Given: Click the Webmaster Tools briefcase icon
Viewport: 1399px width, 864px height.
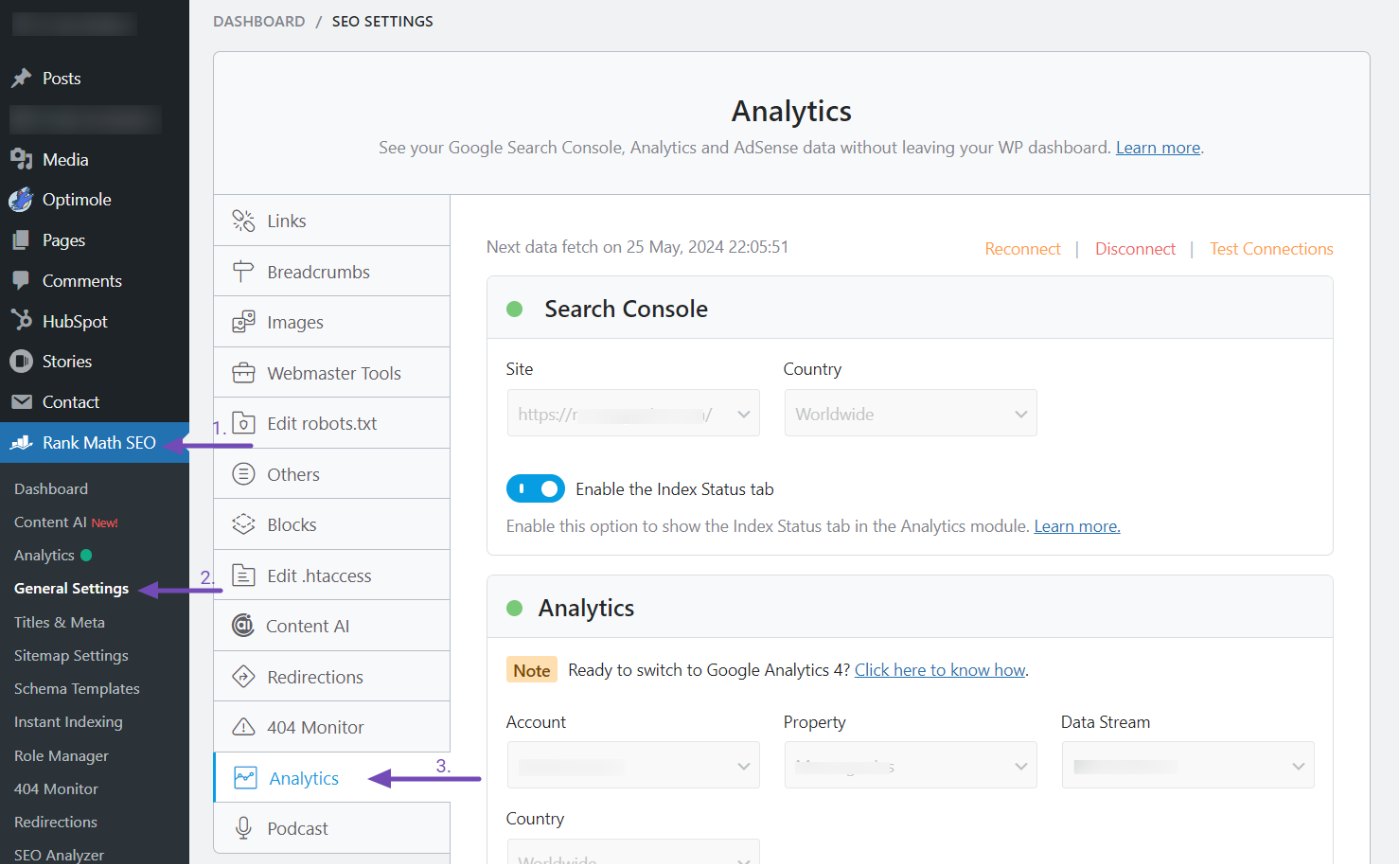Looking at the screenshot, I should (x=243, y=373).
